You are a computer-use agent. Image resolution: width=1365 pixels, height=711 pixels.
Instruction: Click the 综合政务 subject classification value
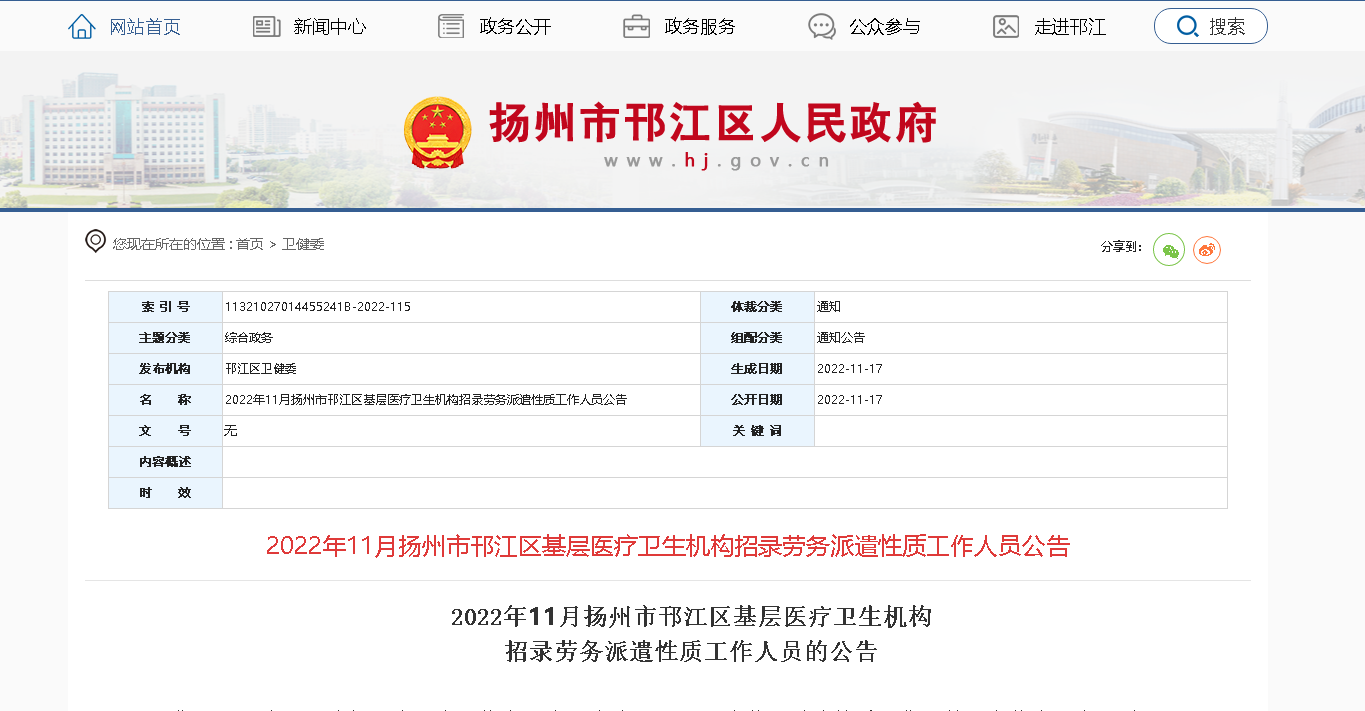249,338
